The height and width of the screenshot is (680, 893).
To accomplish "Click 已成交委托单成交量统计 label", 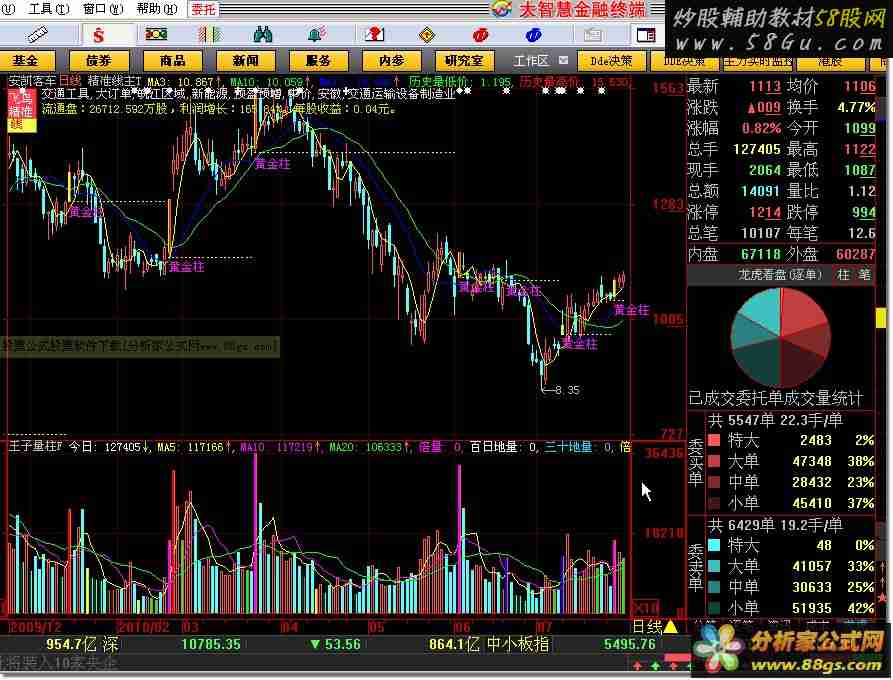I will click(x=776, y=398).
